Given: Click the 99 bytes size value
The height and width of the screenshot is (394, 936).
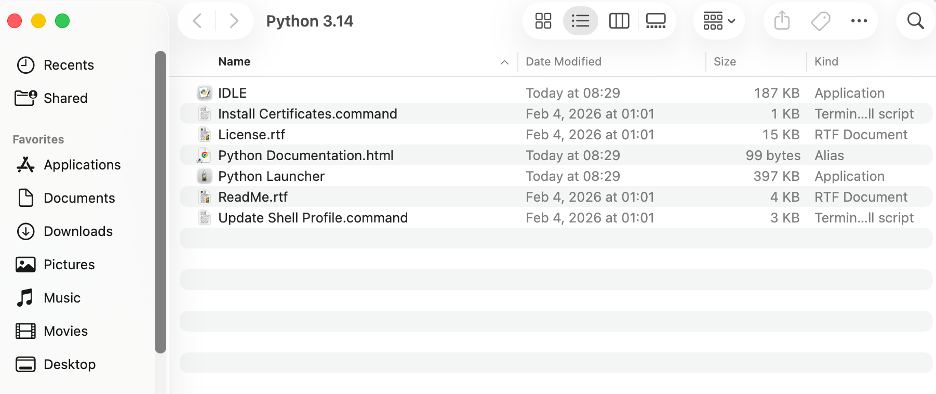Looking at the screenshot, I should 773,156.
